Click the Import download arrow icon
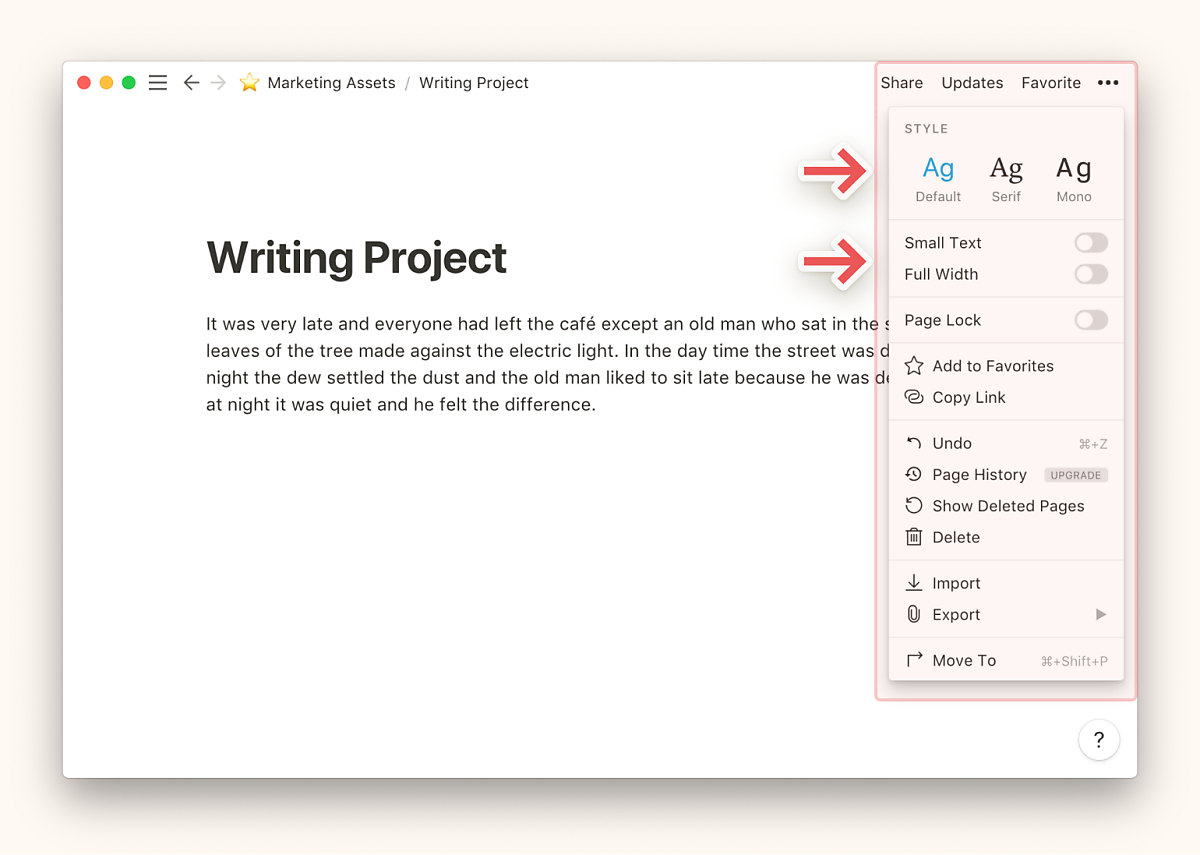 click(914, 583)
